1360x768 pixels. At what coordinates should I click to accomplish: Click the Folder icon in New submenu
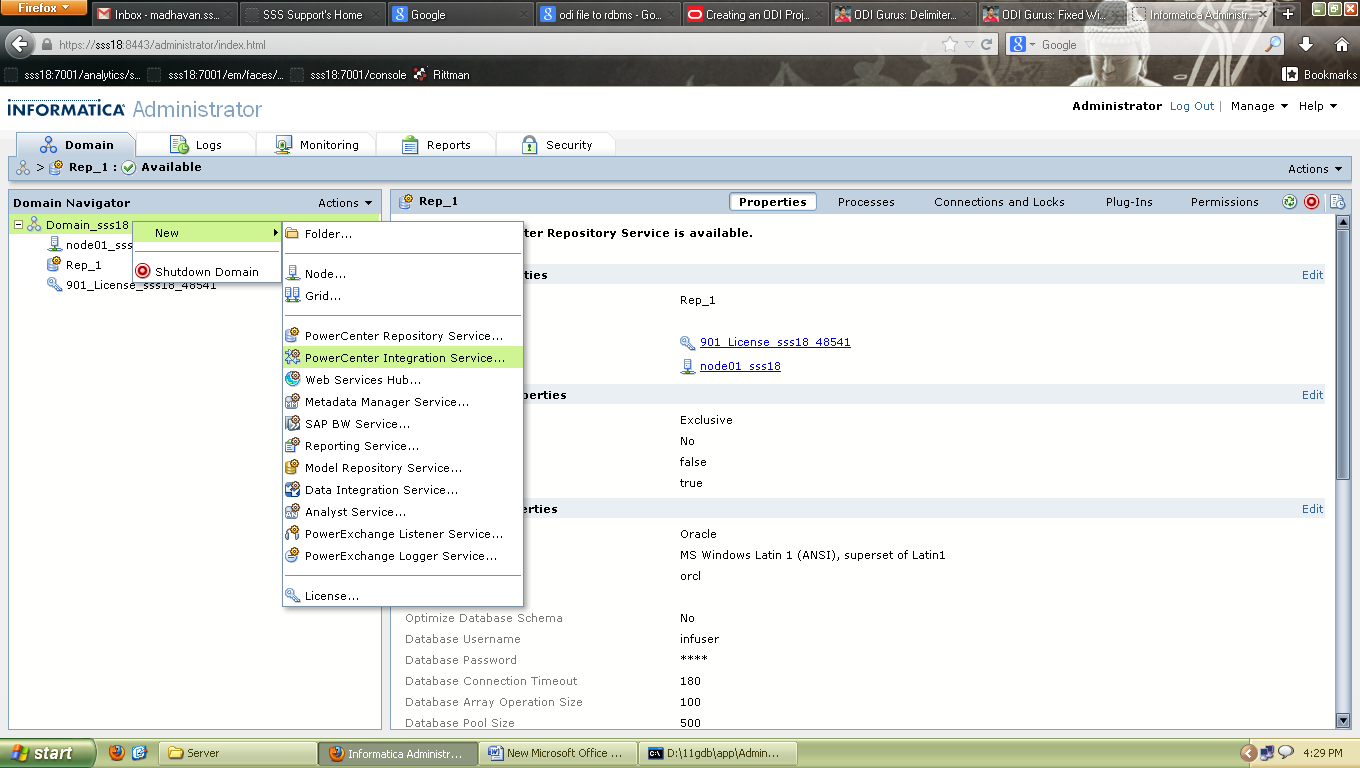(292, 234)
